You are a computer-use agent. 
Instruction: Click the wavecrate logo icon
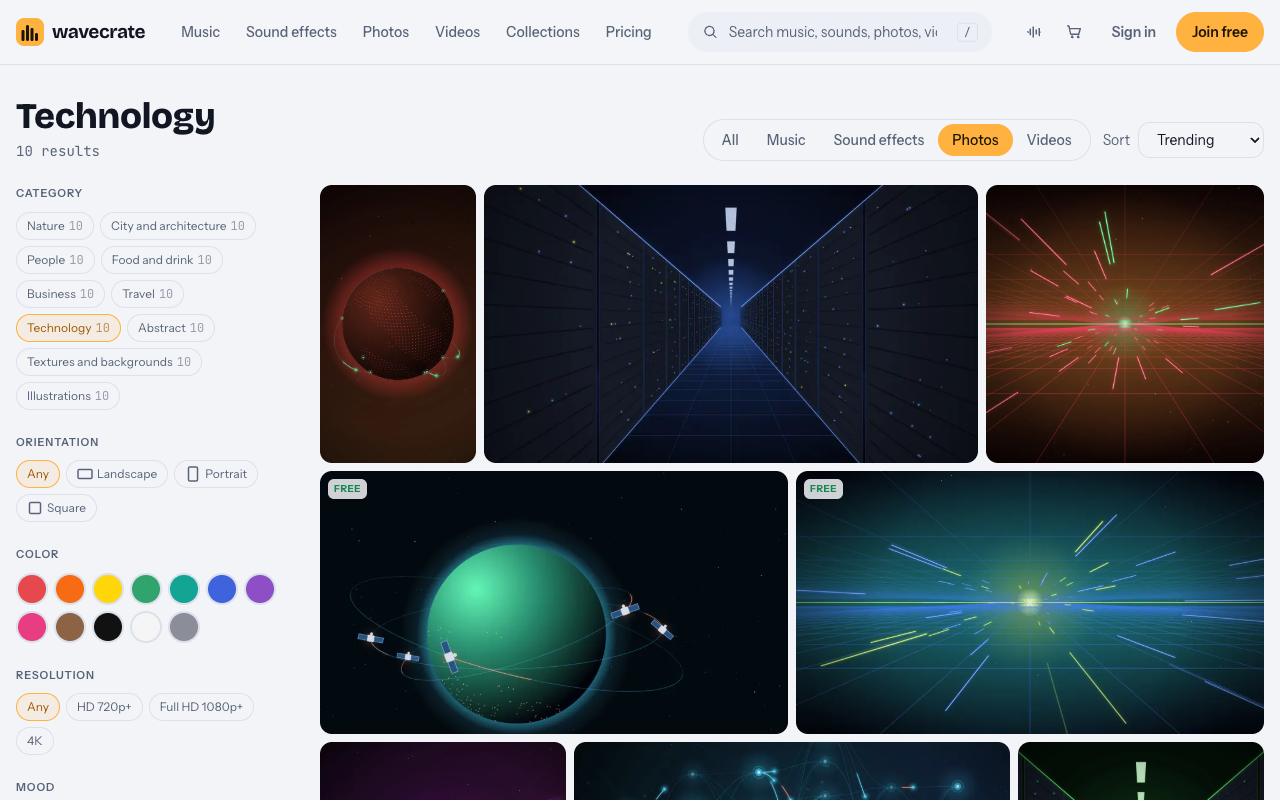(x=30, y=32)
